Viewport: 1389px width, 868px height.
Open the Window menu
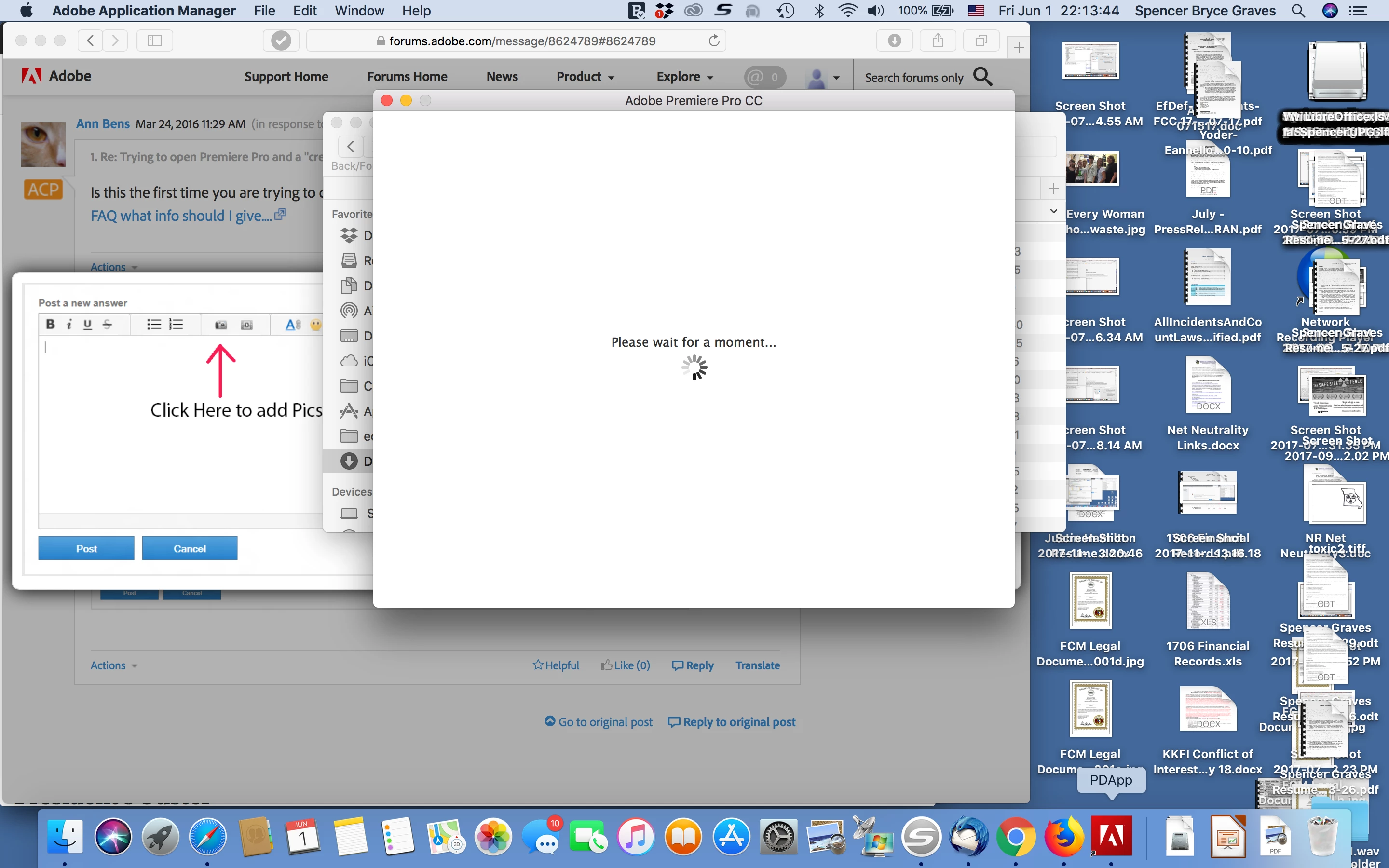(x=359, y=10)
